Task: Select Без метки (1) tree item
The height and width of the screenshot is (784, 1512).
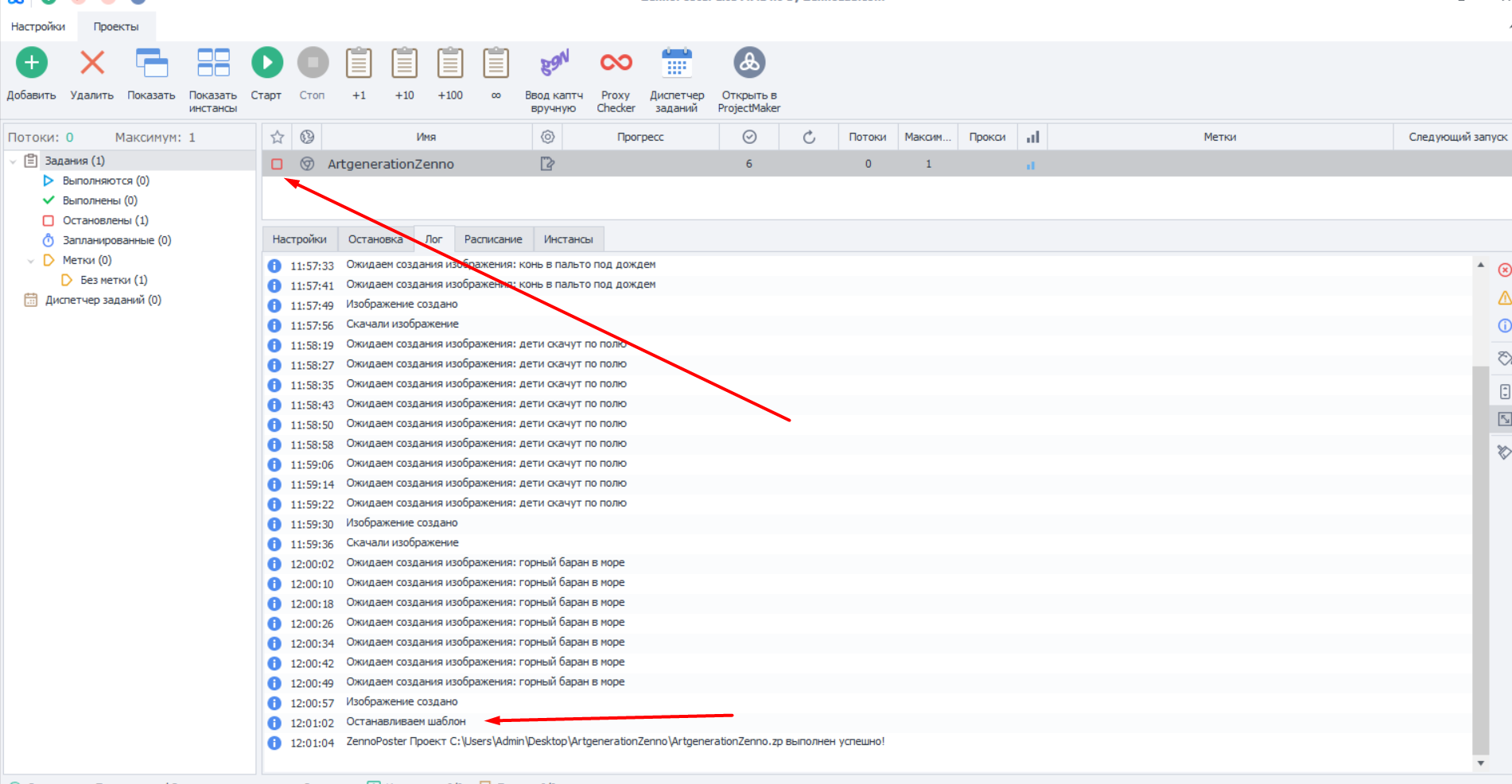Action: [114, 280]
